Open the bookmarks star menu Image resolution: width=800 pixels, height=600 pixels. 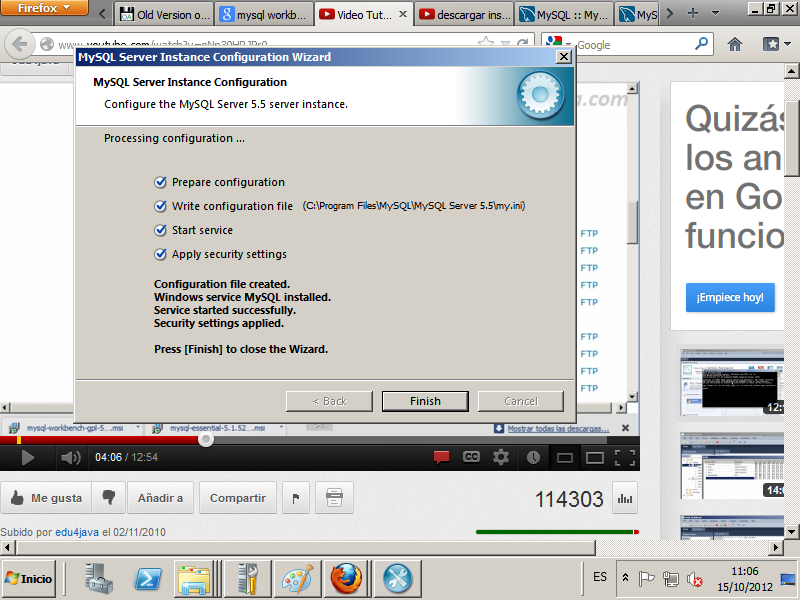click(776, 45)
